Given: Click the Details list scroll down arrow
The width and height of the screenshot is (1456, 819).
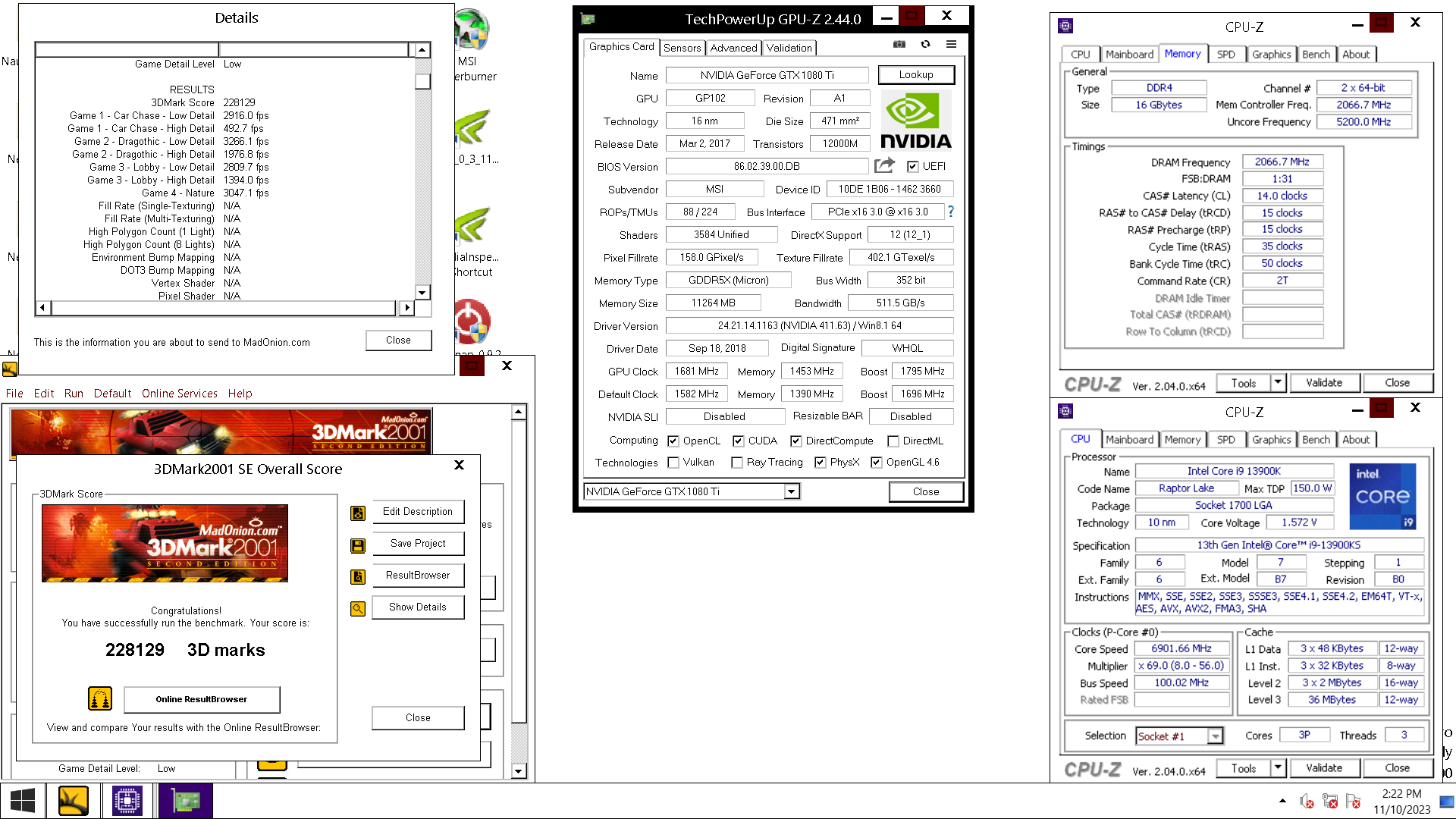Looking at the screenshot, I should (423, 293).
